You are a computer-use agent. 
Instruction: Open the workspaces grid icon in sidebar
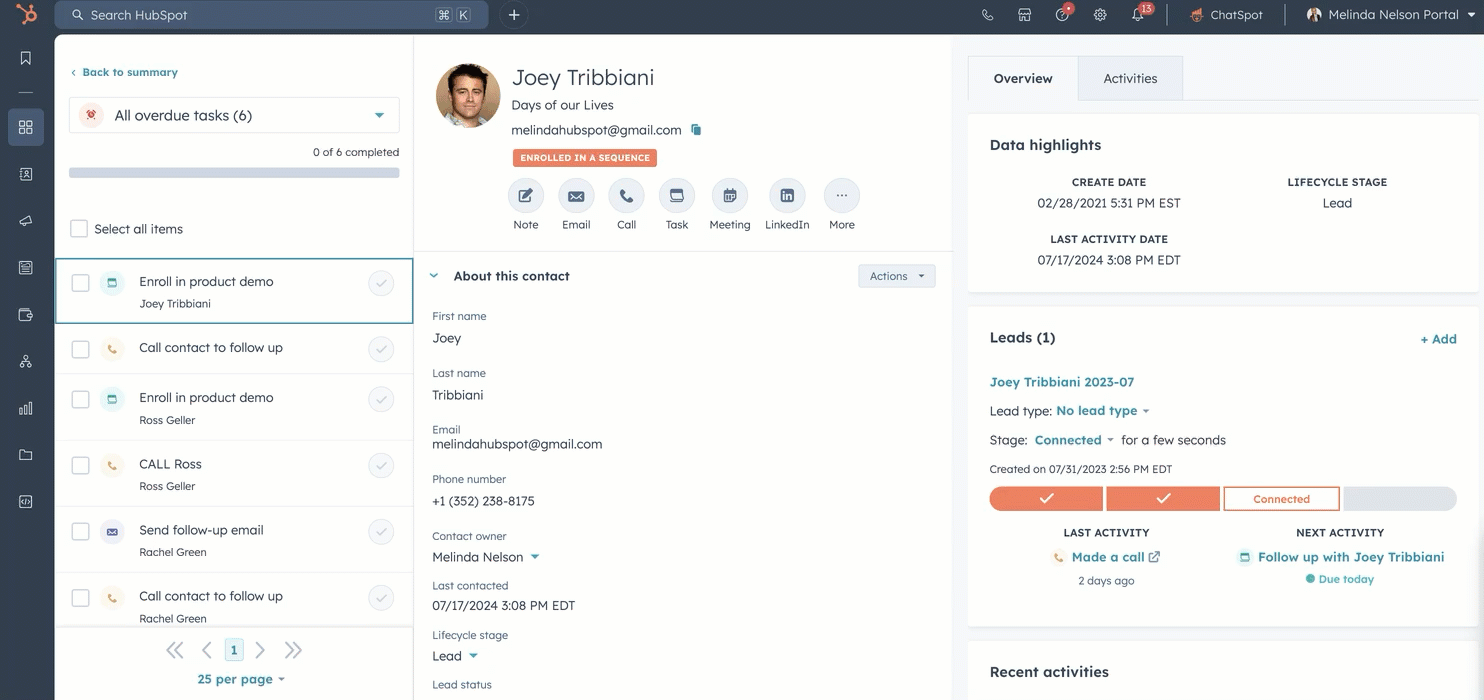point(26,127)
